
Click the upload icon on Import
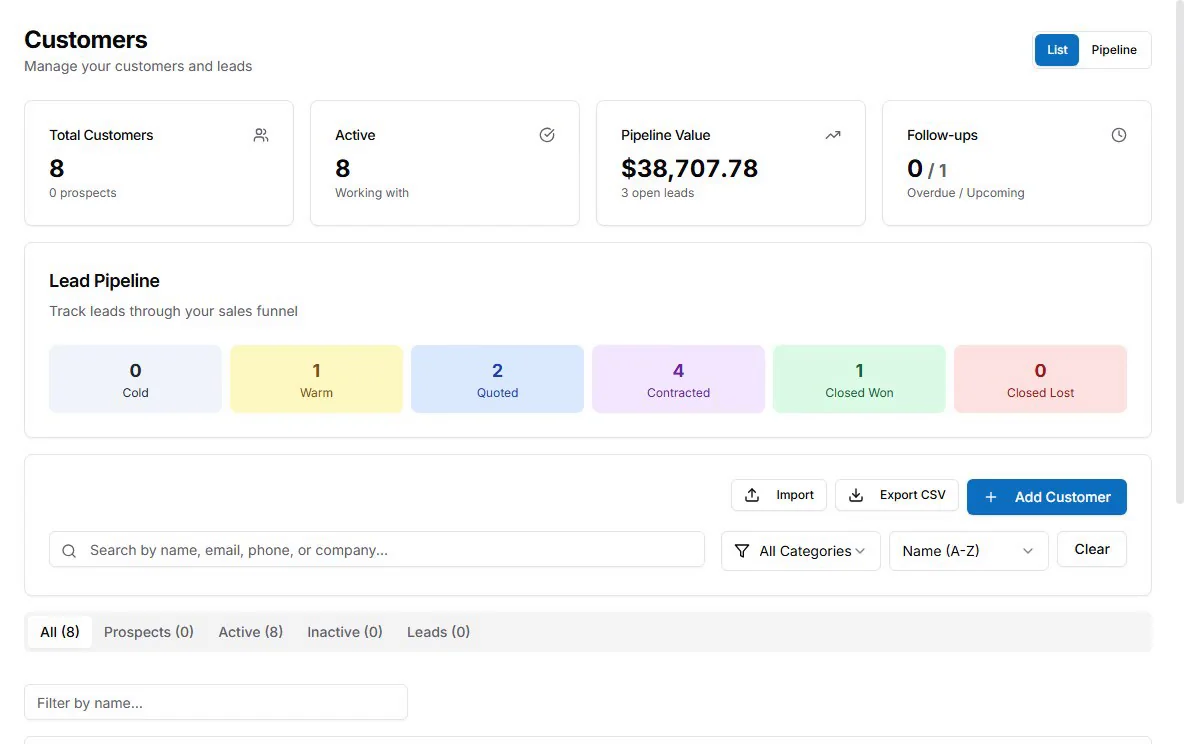[x=752, y=495]
